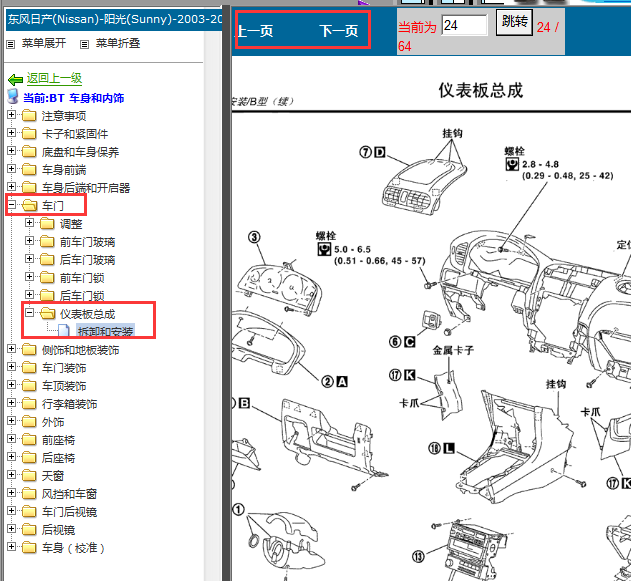Click the 车门装饰 folder icon

(x=29, y=368)
